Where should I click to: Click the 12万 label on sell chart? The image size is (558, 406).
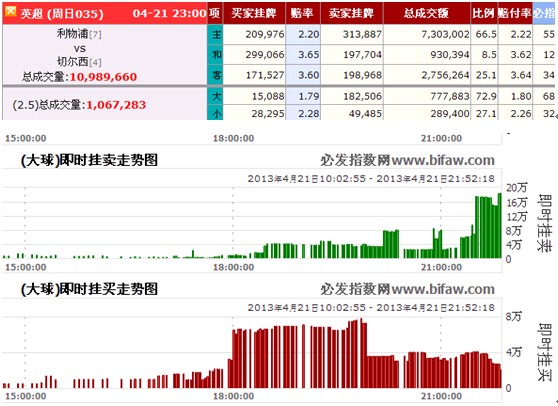click(x=517, y=217)
